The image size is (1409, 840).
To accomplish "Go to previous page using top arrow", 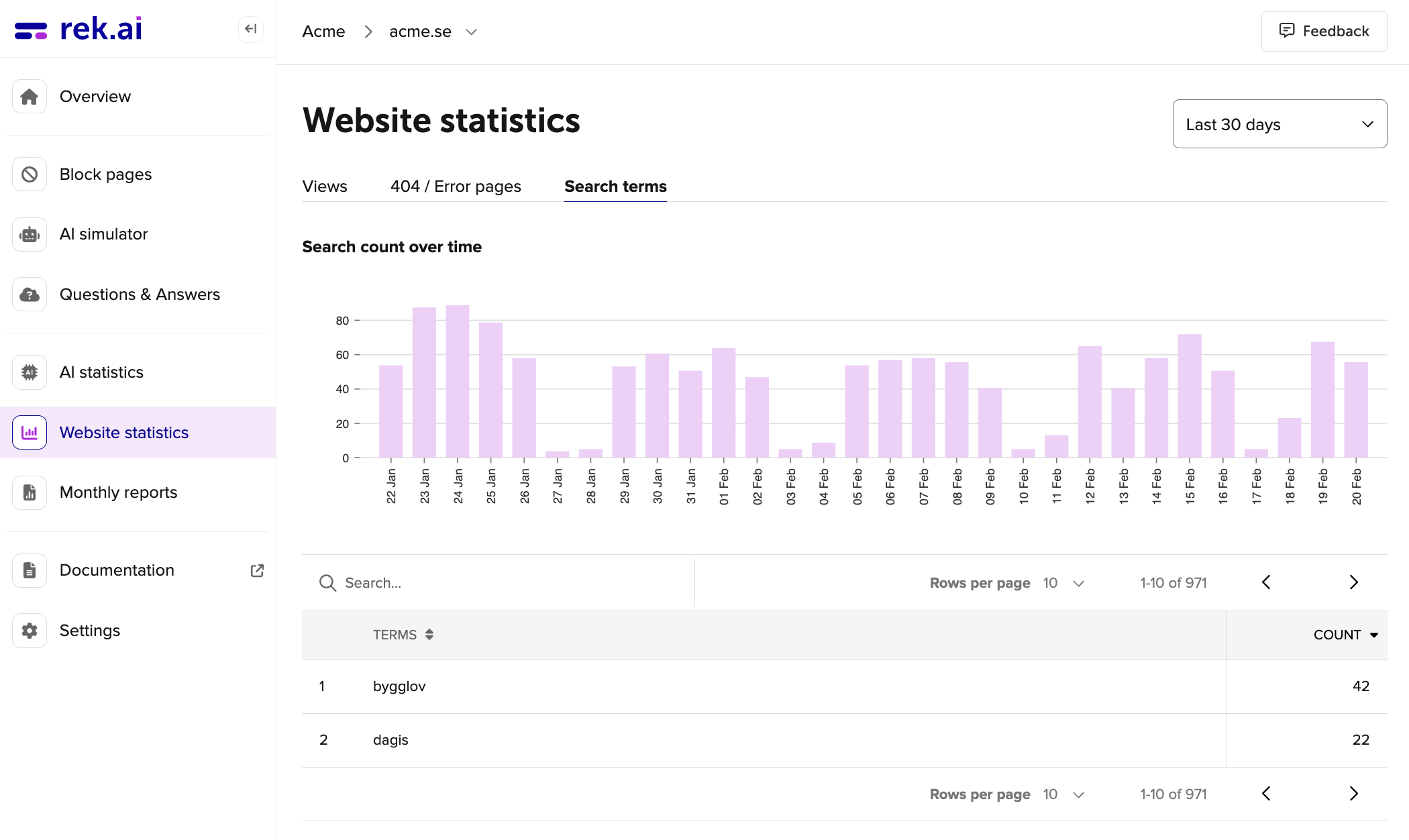I will pos(1266,582).
